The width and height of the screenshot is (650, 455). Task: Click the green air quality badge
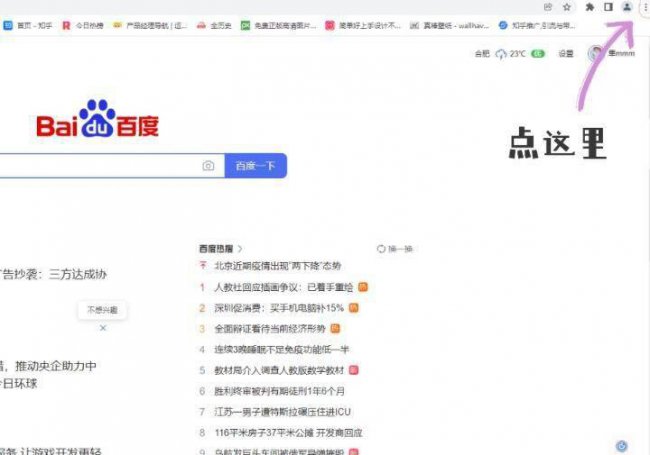538,53
